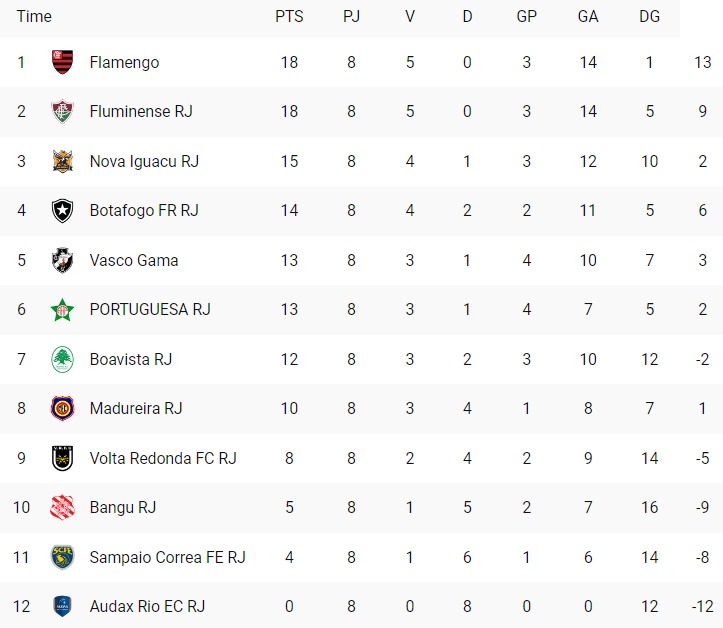The width and height of the screenshot is (723, 628).
Task: Click the Botafogo star shield crest
Action: [x=62, y=211]
